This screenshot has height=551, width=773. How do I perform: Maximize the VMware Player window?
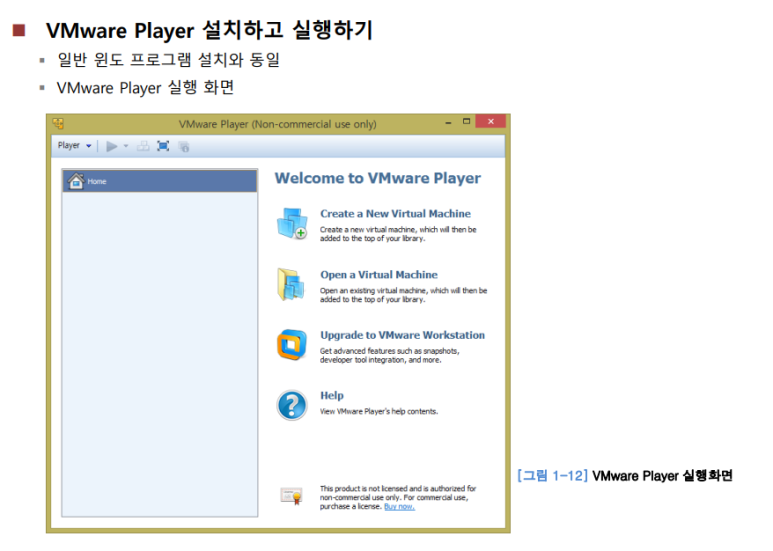(466, 121)
